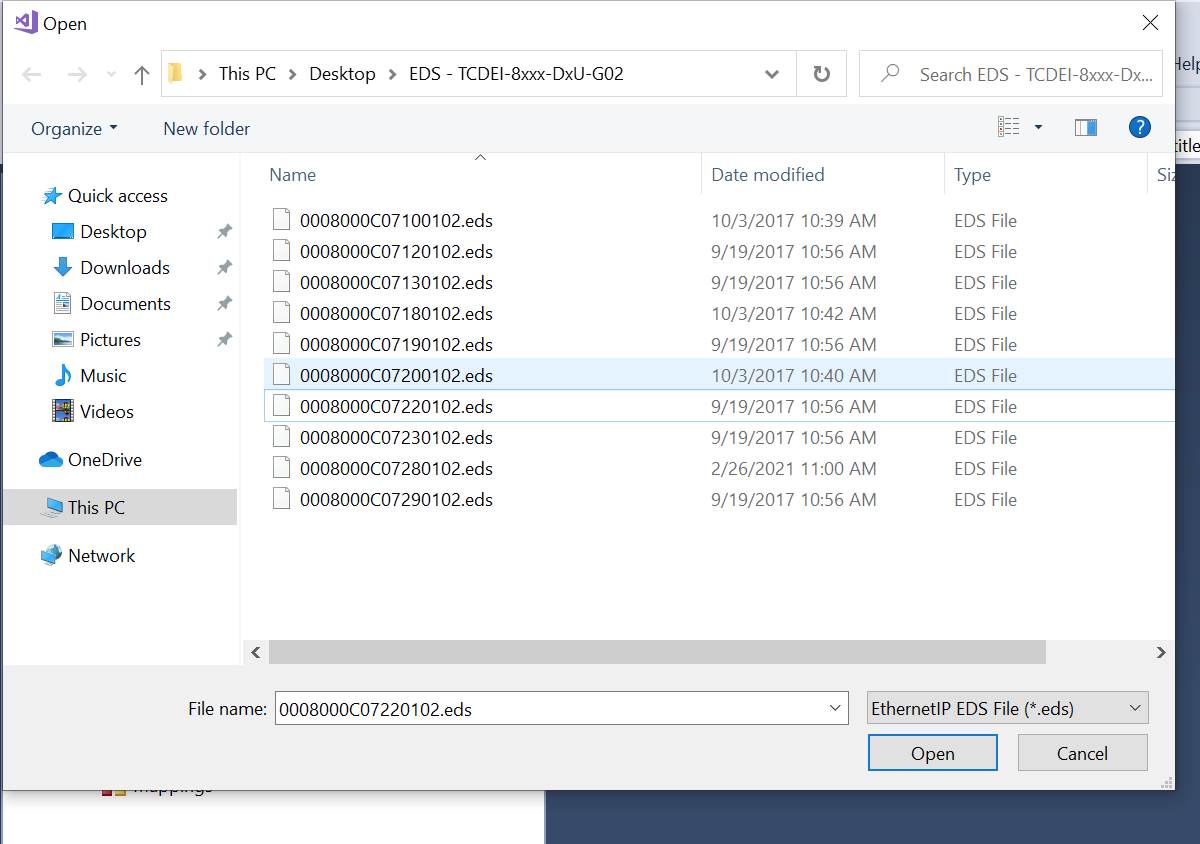Click the scroll left arrow
This screenshot has width=1200, height=844.
point(255,652)
